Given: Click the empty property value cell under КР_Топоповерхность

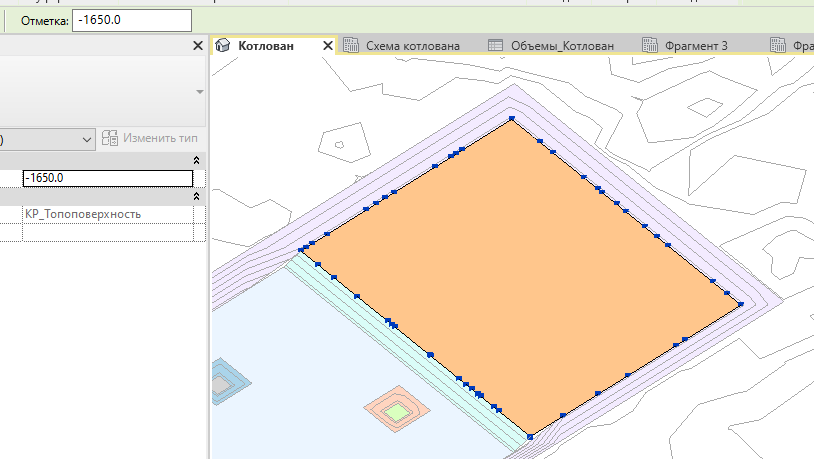Looking at the screenshot, I should [108, 233].
